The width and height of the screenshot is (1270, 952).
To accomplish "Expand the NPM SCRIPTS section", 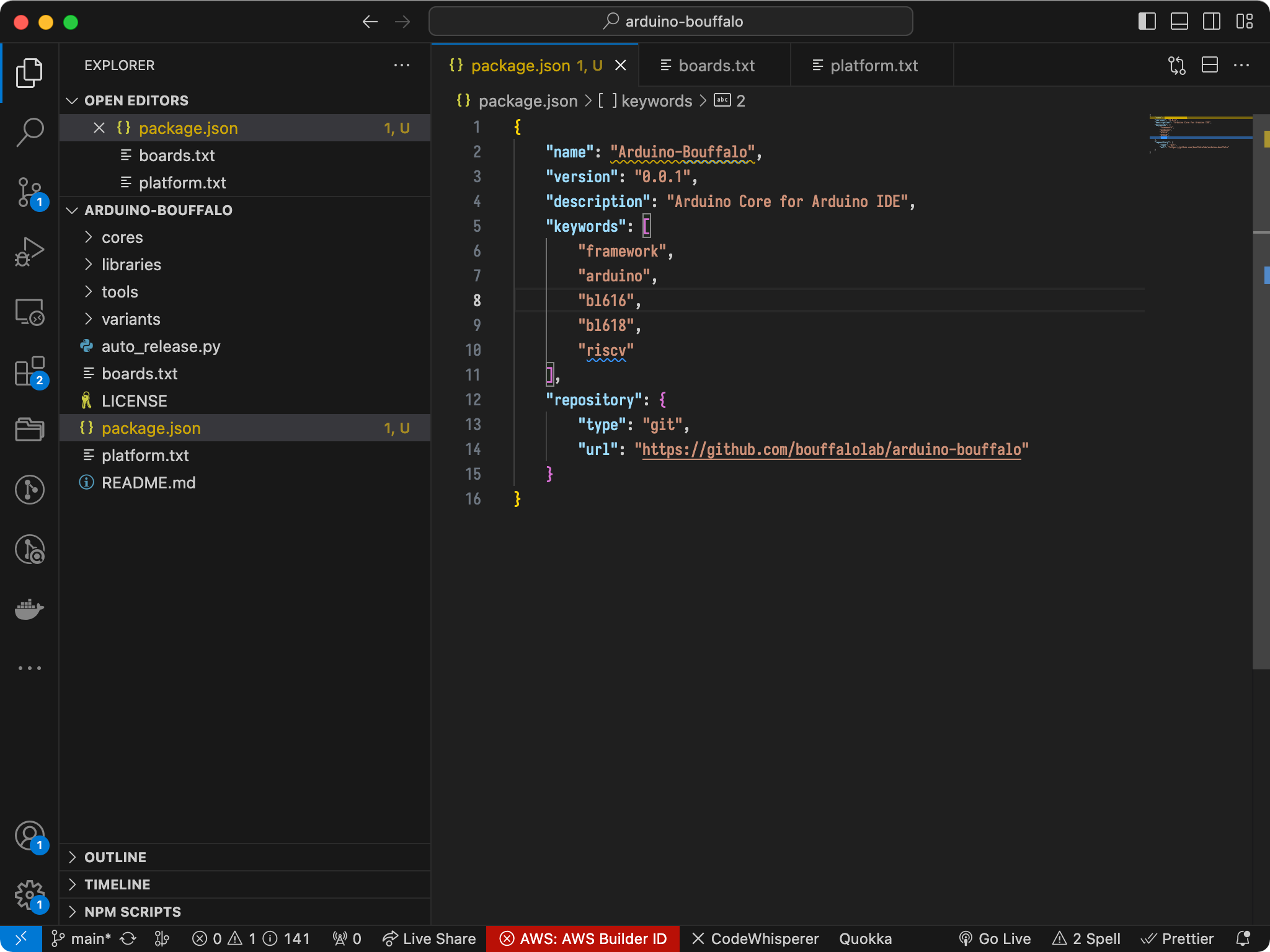I will (x=245, y=912).
